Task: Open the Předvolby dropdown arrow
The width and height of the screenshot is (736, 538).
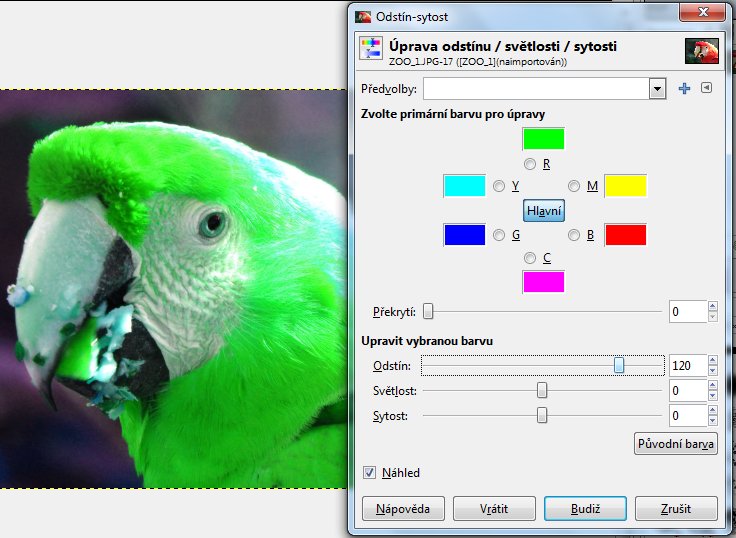Action: pyautogui.click(x=658, y=88)
